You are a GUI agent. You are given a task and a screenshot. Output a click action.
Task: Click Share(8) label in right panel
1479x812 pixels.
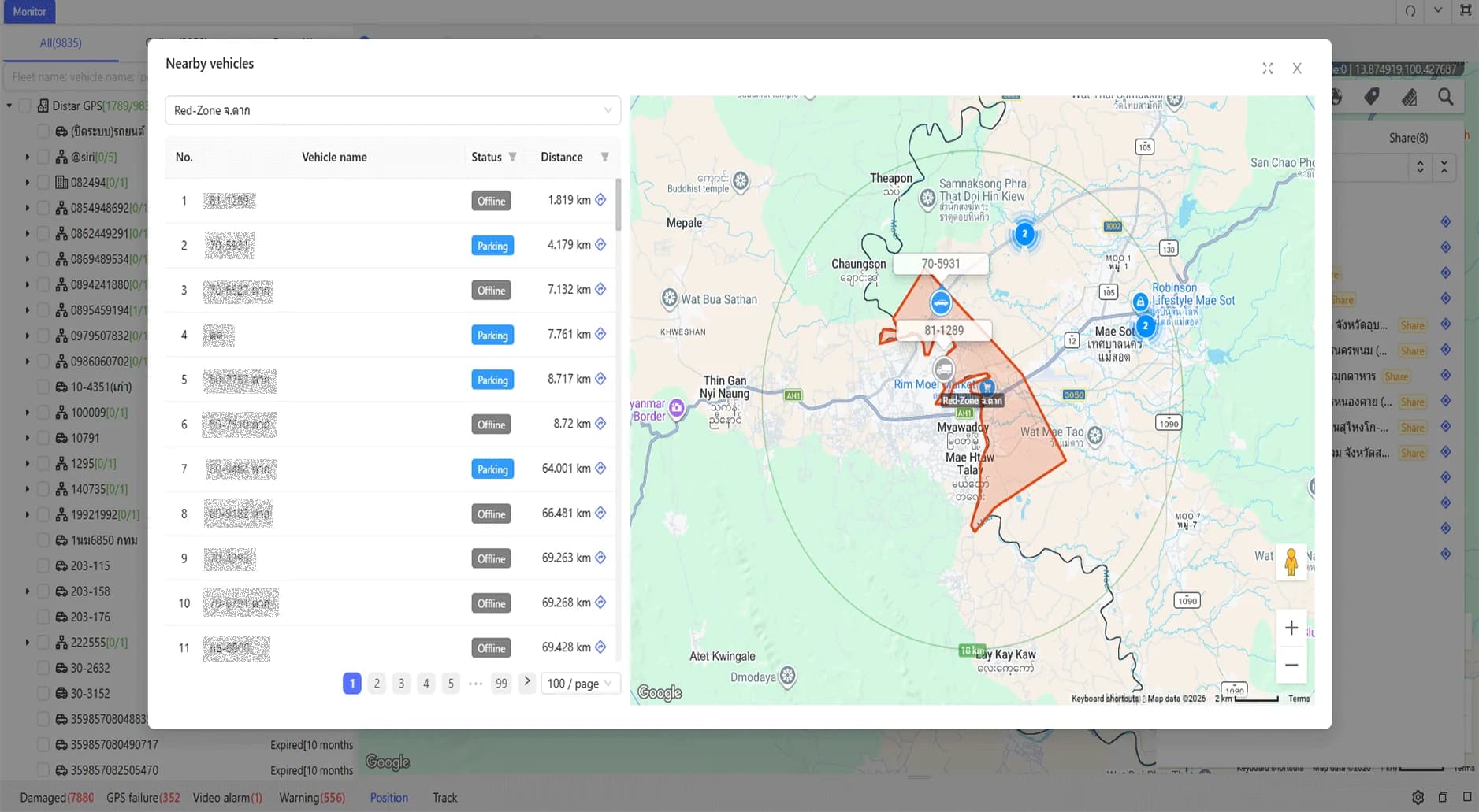click(1408, 138)
